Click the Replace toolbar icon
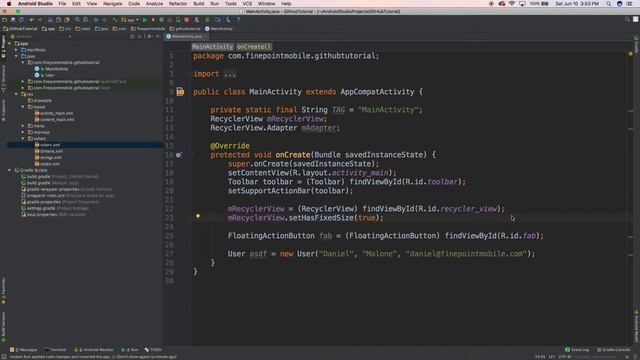Image resolution: width=640 pixels, height=360 pixels. pyautogui.click(x=85, y=20)
